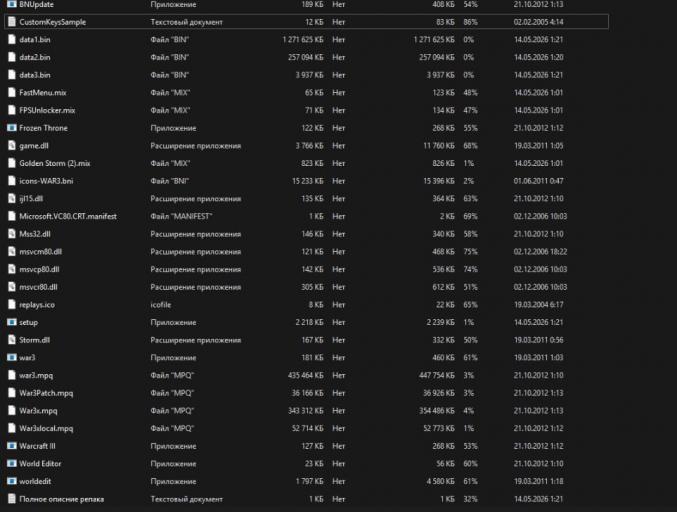Screen dimensions: 677x512
Task: Click the date 02.02.2005 4:14 of CustomKeysSample
Action: (538, 22)
